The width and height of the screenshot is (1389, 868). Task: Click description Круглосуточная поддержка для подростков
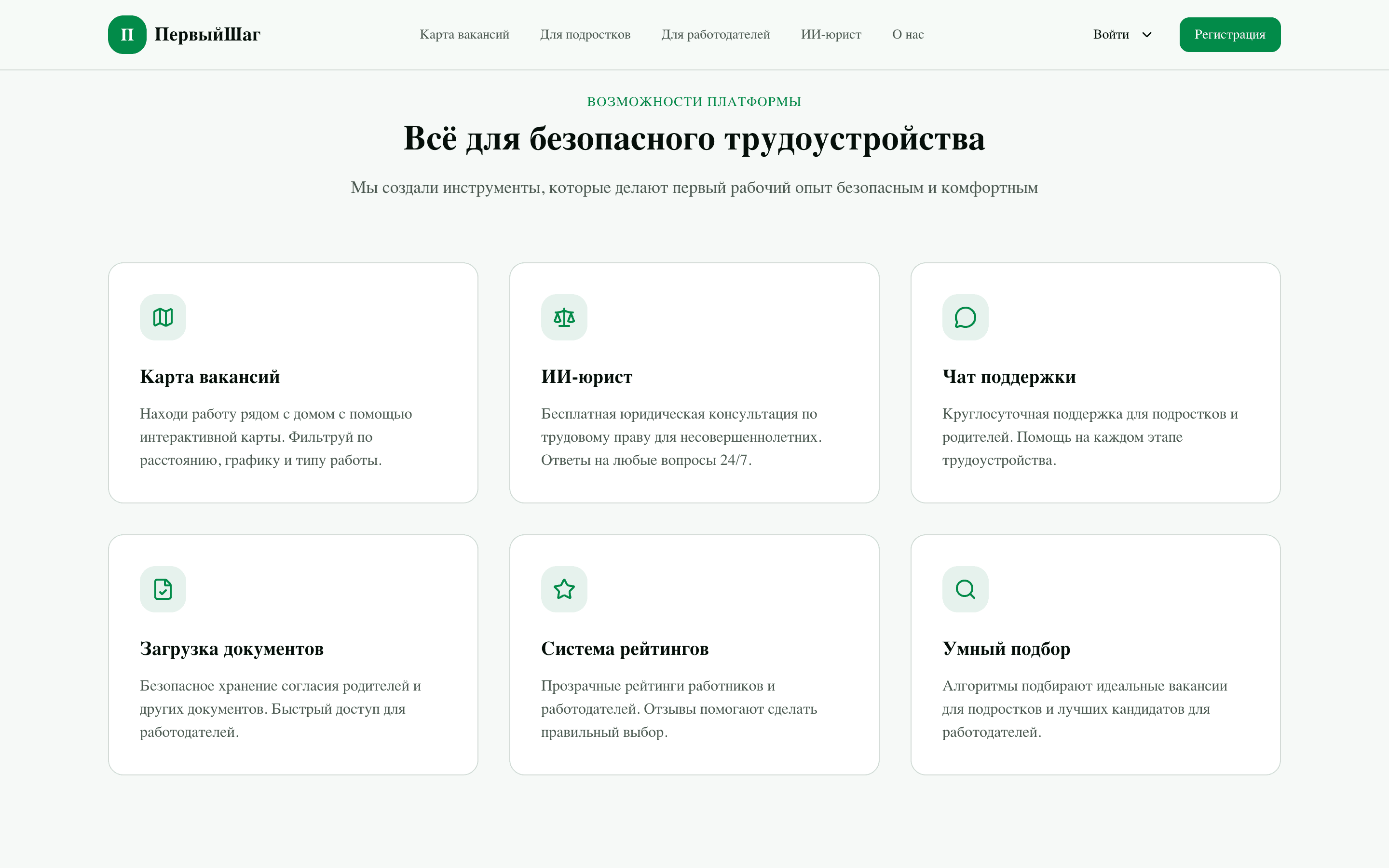pos(1090,437)
